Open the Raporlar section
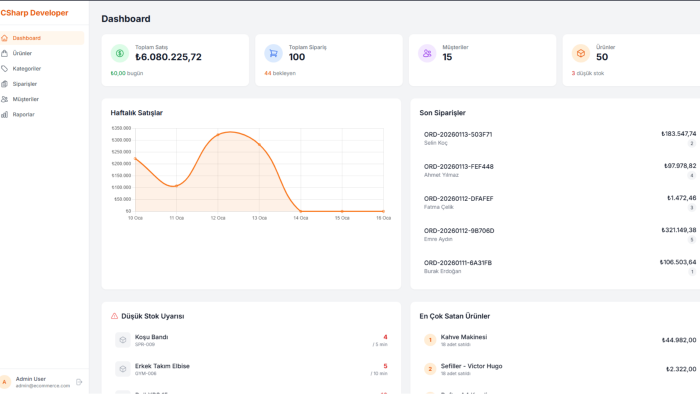Screen dimensions: 700x394 tap(42, 114)
